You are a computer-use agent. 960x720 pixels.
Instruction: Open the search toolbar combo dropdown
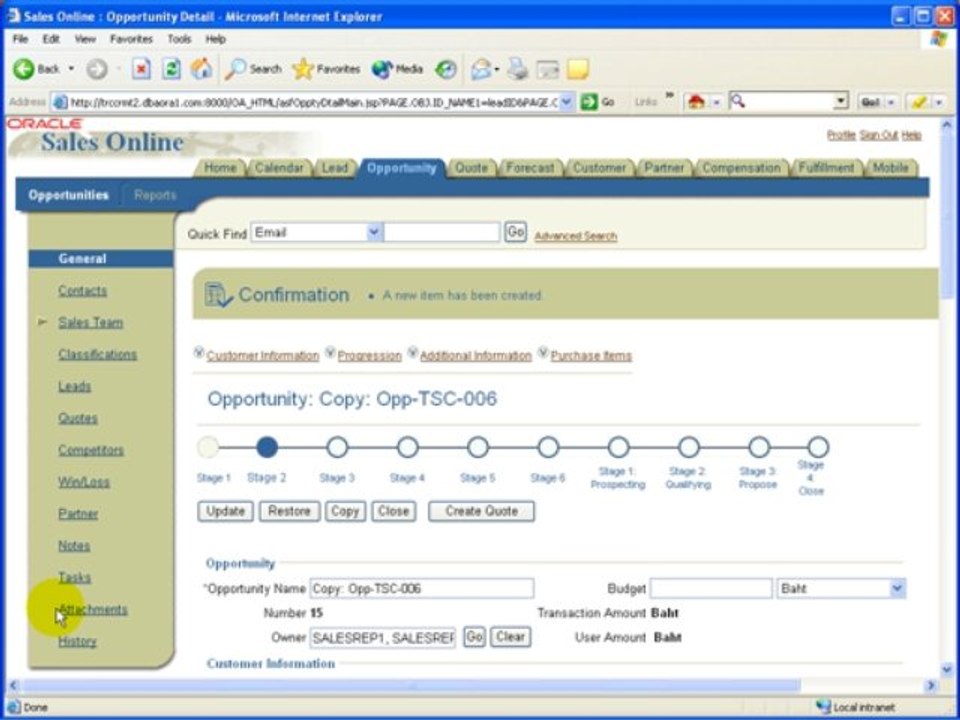(842, 101)
